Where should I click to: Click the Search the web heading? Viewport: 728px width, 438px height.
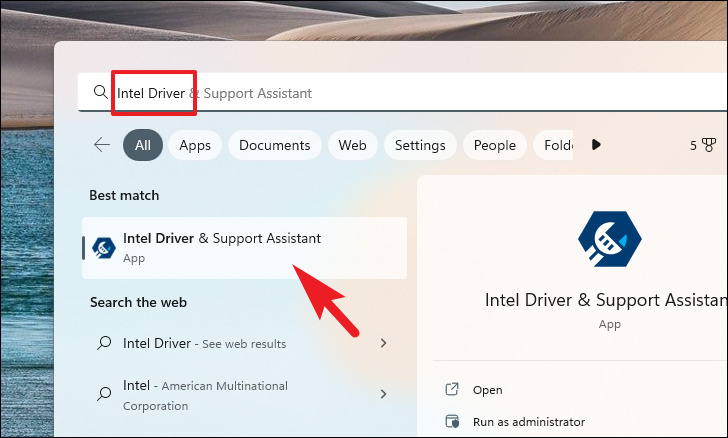click(x=138, y=302)
